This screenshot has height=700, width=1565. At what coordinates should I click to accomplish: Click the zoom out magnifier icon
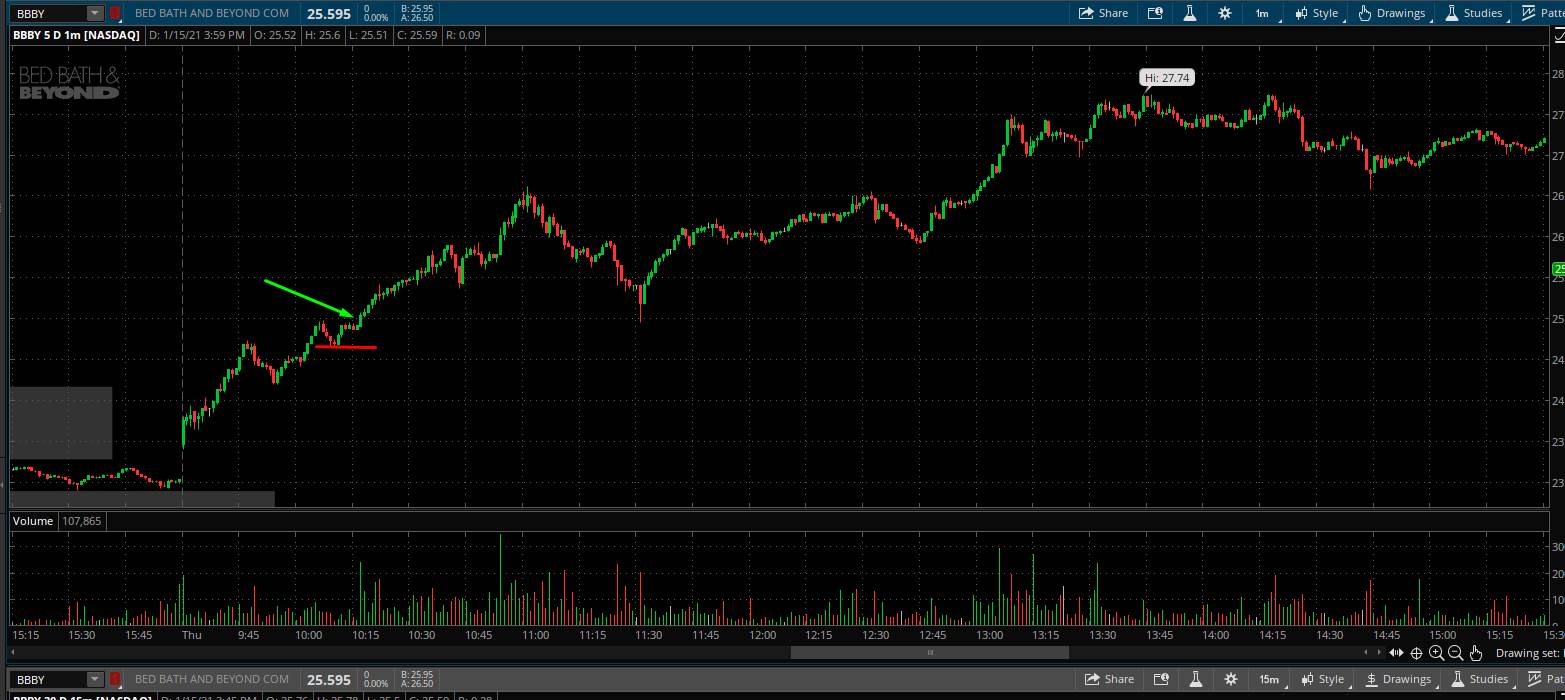point(1456,653)
